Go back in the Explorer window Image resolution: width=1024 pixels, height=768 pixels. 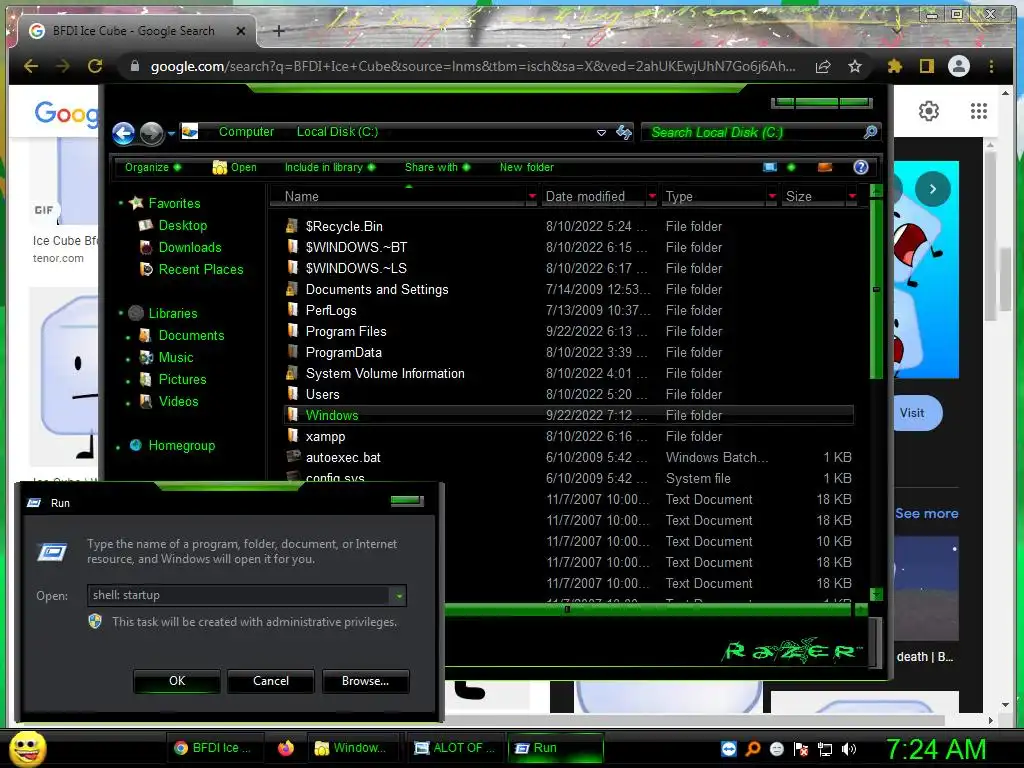(123, 133)
